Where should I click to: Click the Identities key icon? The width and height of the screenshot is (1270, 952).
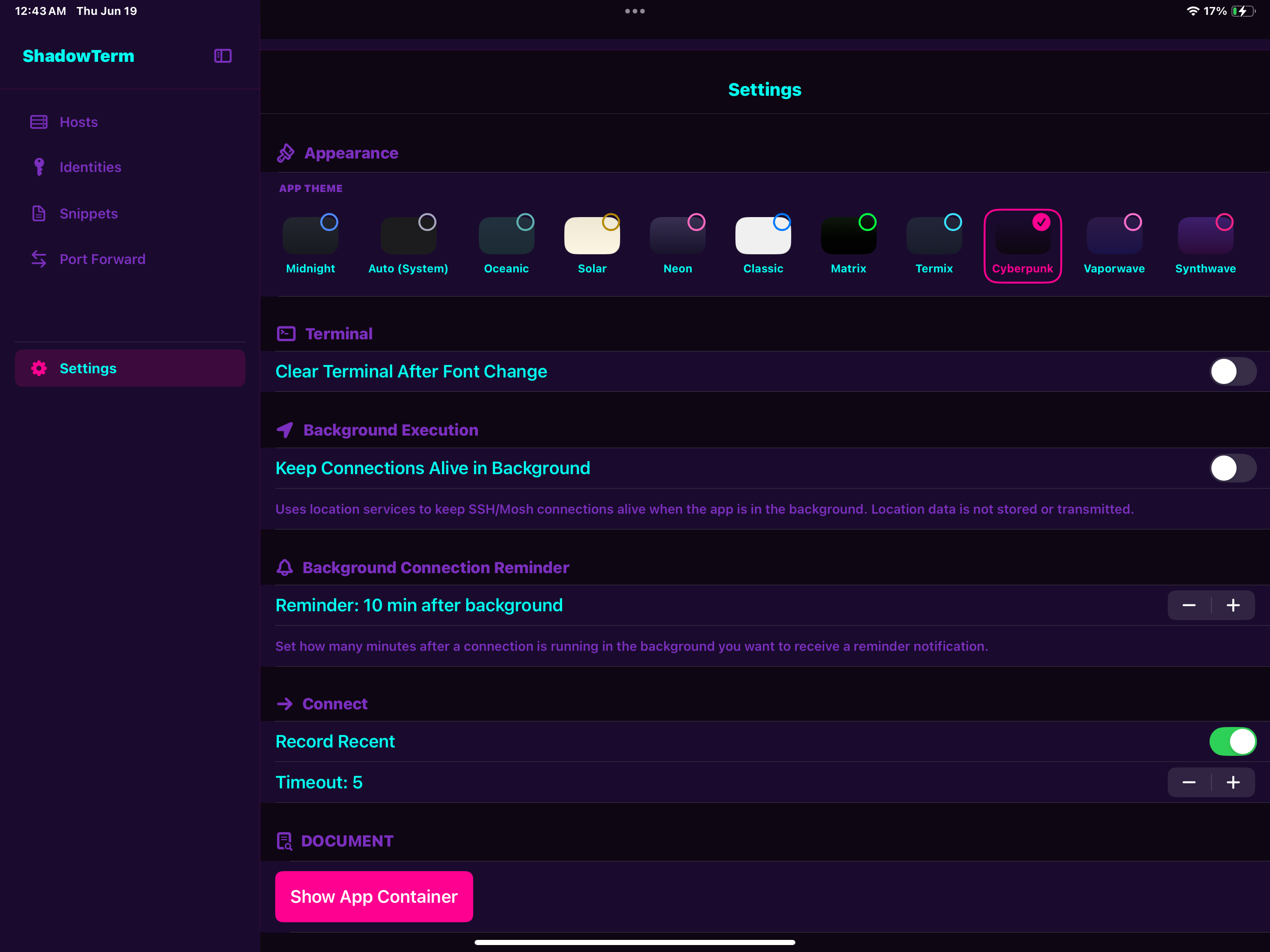(39, 167)
